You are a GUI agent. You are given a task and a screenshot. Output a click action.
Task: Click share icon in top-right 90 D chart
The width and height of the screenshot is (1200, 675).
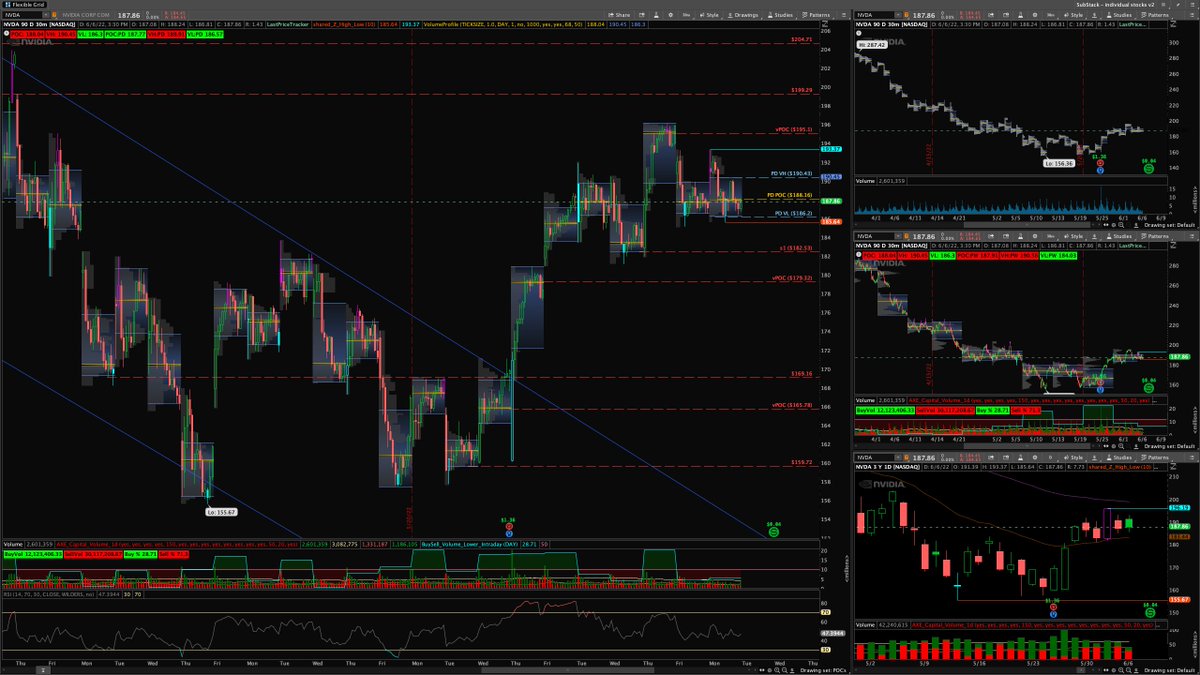991,15
